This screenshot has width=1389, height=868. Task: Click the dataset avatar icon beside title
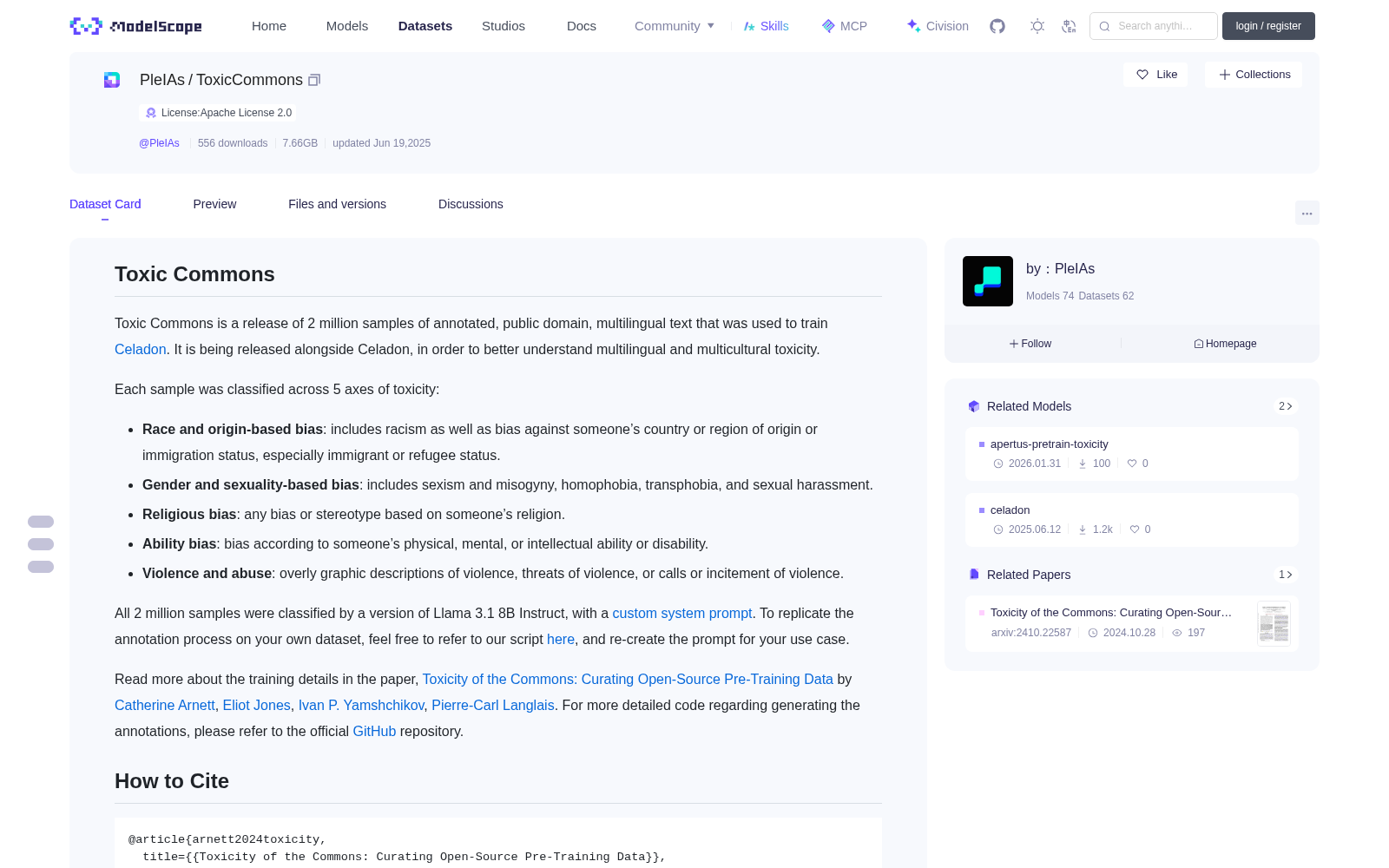tap(112, 80)
